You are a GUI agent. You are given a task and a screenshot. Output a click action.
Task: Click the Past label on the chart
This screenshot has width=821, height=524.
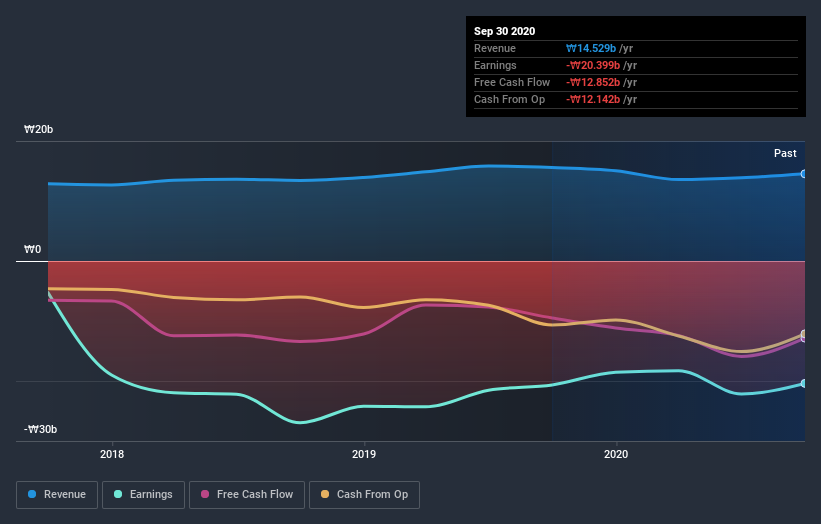coord(785,153)
